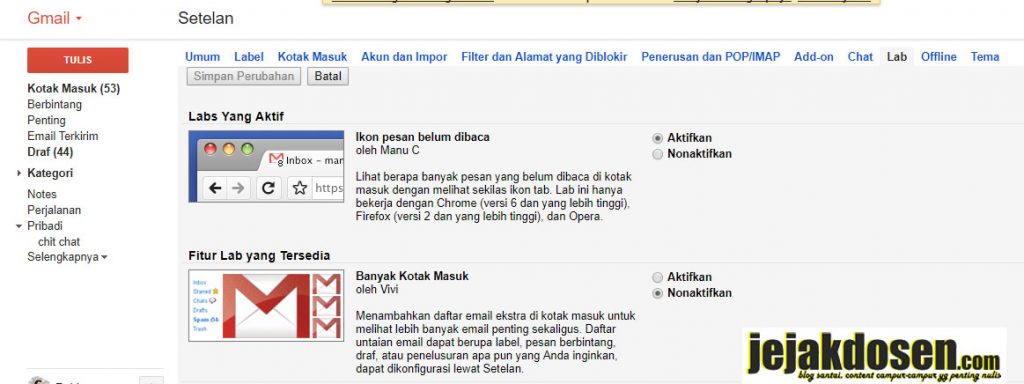Screen dimensions: 1024x384
Task: Switch to the Chat settings tab
Action: coord(860,57)
